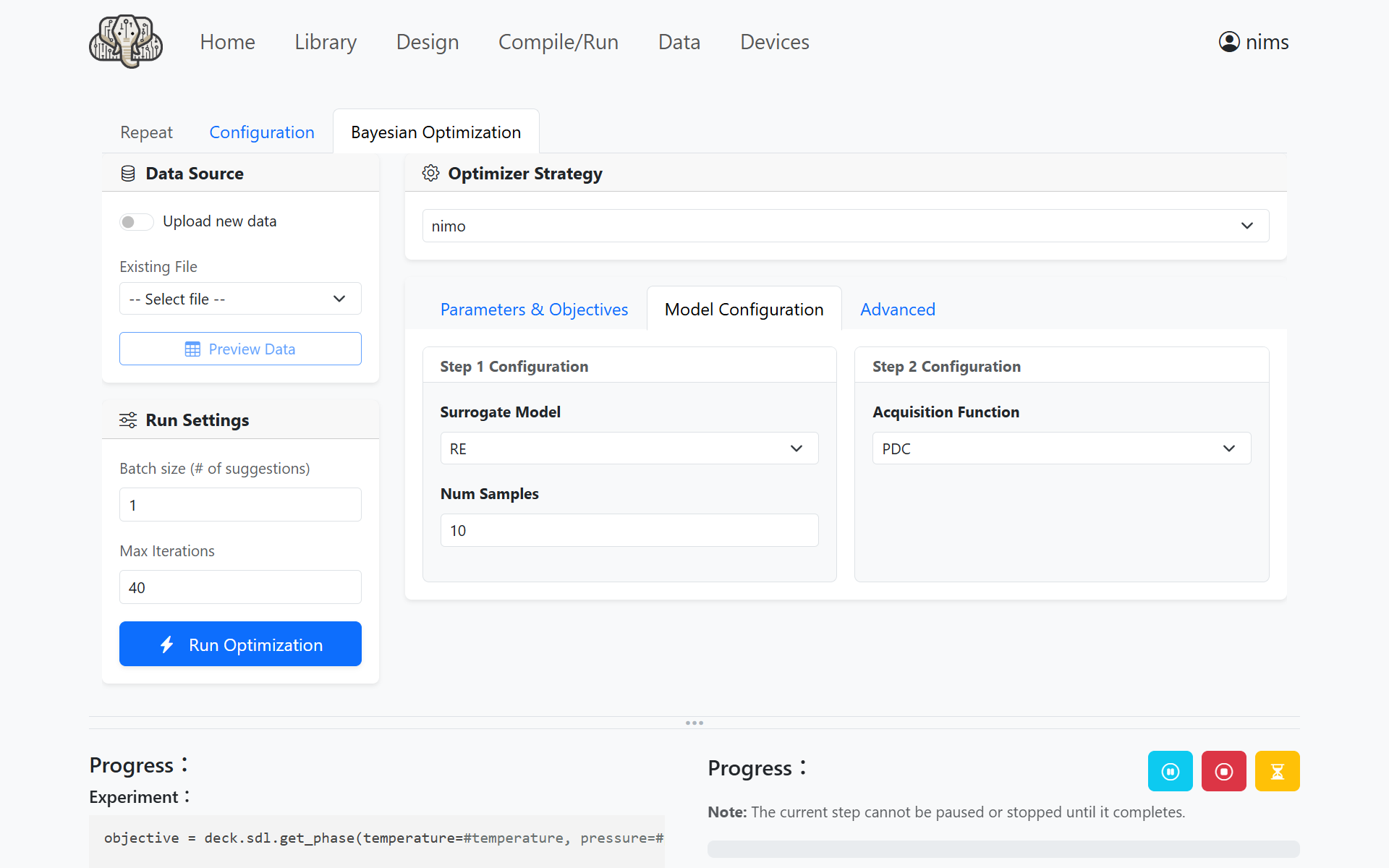
Task: Click the yellow hourglass button
Action: tap(1277, 771)
